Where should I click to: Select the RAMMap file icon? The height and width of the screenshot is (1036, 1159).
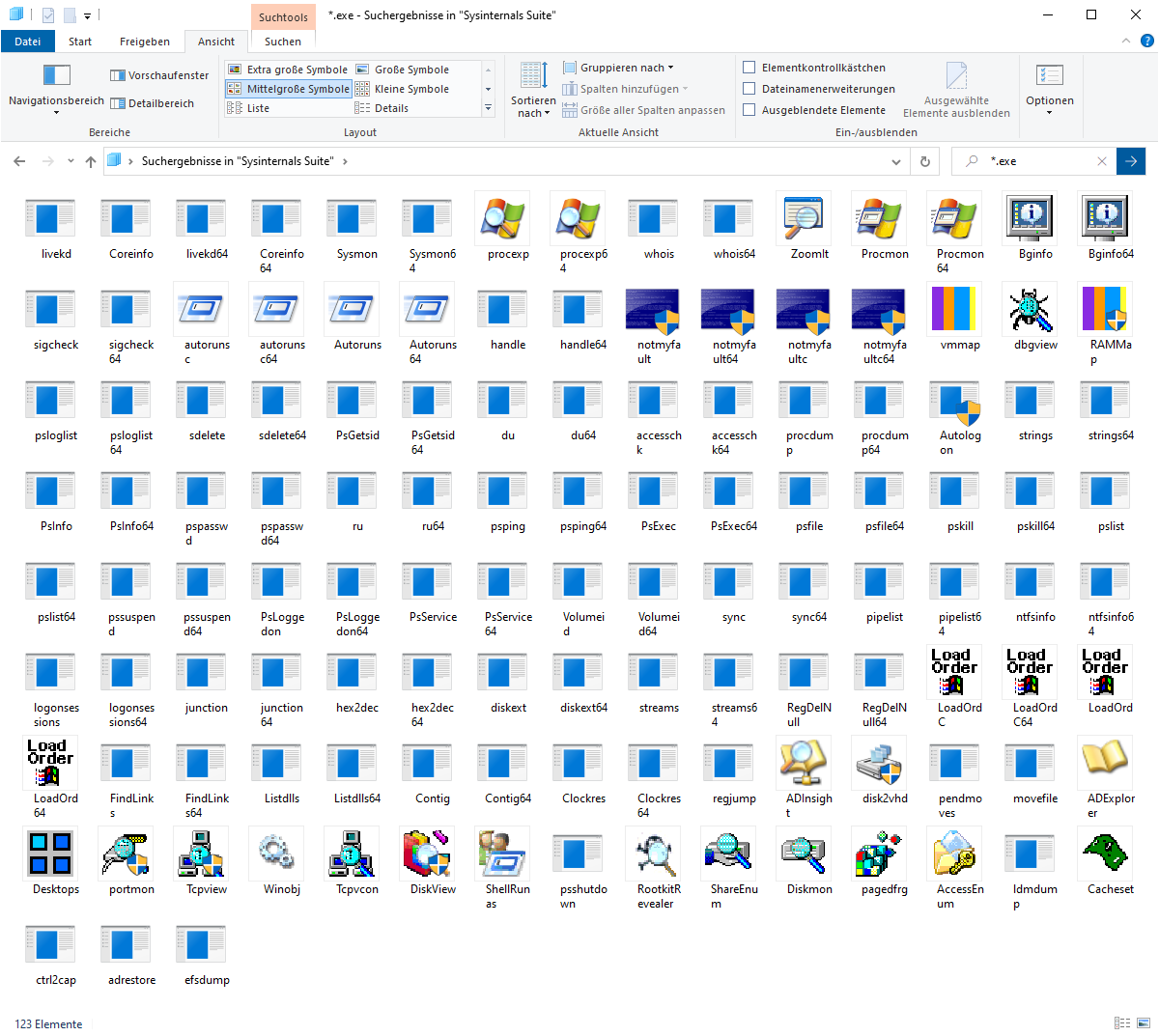pyautogui.click(x=1105, y=309)
